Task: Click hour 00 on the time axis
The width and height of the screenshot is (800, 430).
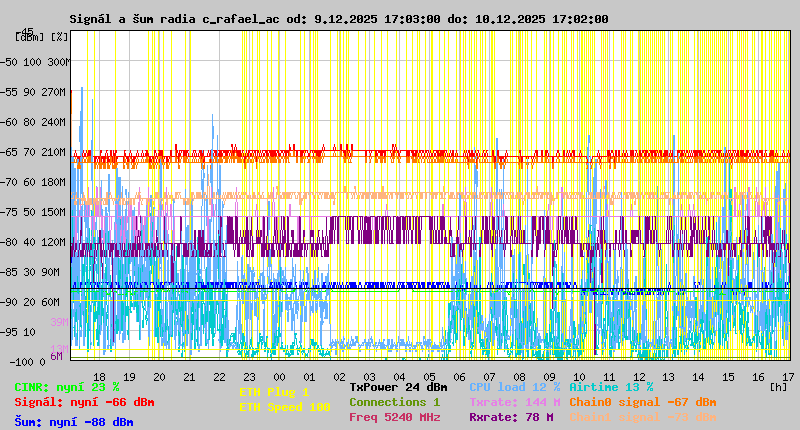Action: [x=279, y=376]
